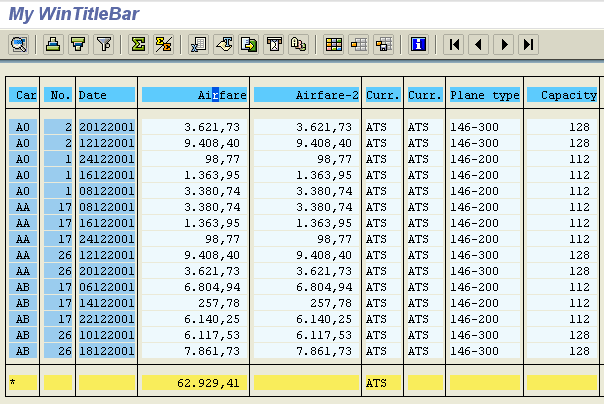
Task: Select date cell 14122001
Action: point(107,303)
